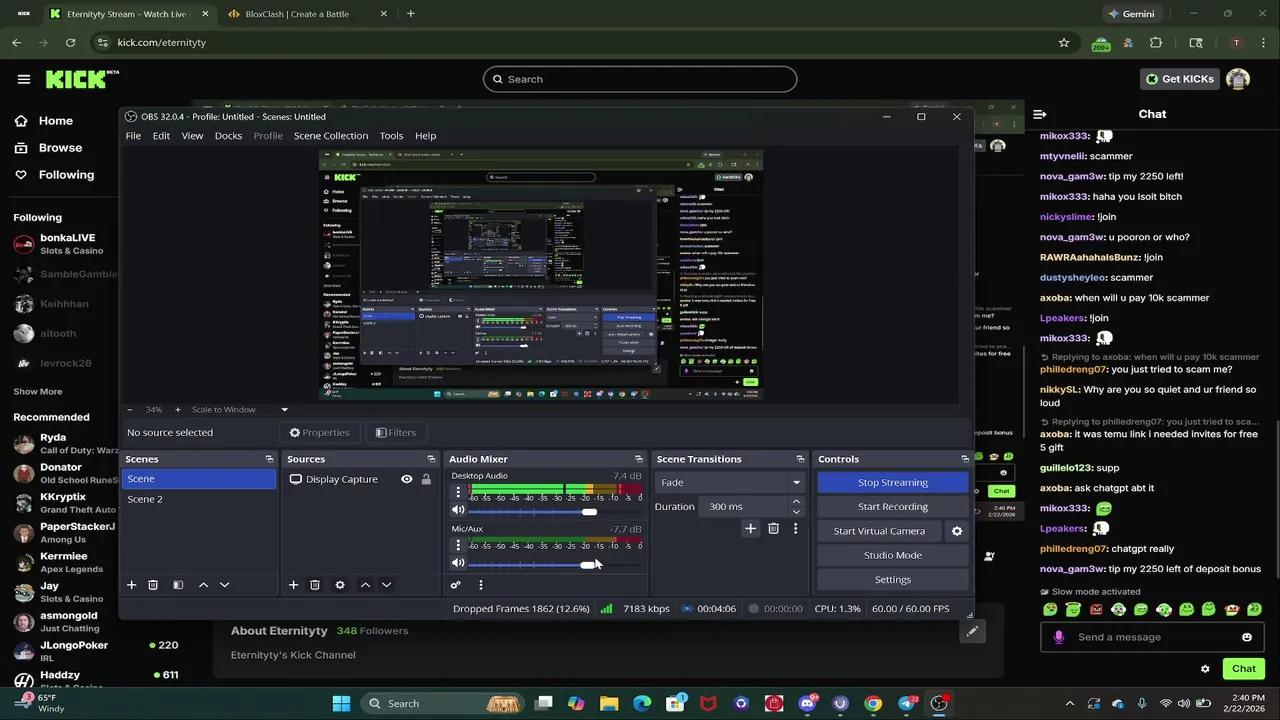Open Docks menu in OBS
1280x720 pixels.
click(228, 136)
